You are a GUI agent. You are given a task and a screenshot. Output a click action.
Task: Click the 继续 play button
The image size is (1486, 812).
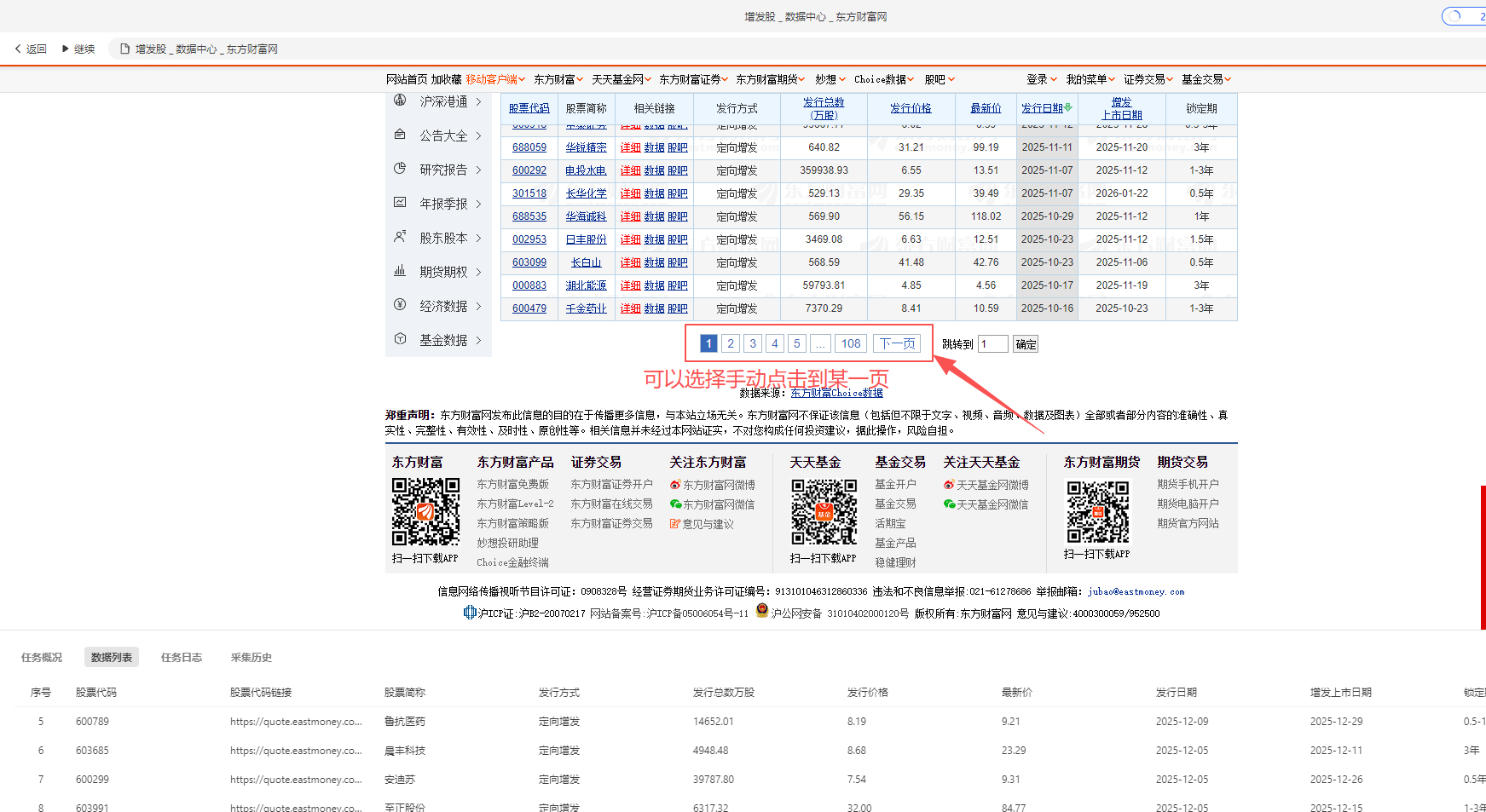pyautogui.click(x=78, y=49)
